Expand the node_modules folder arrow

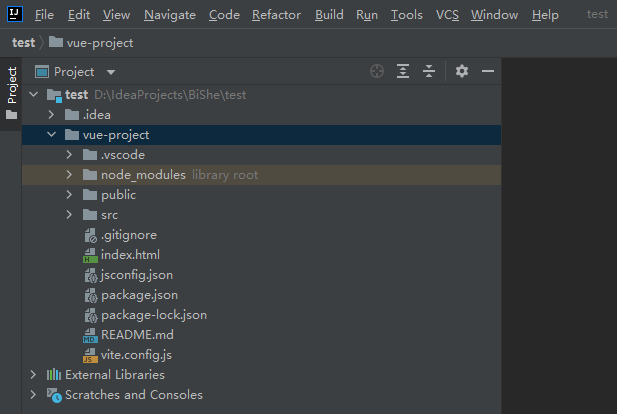[69, 175]
